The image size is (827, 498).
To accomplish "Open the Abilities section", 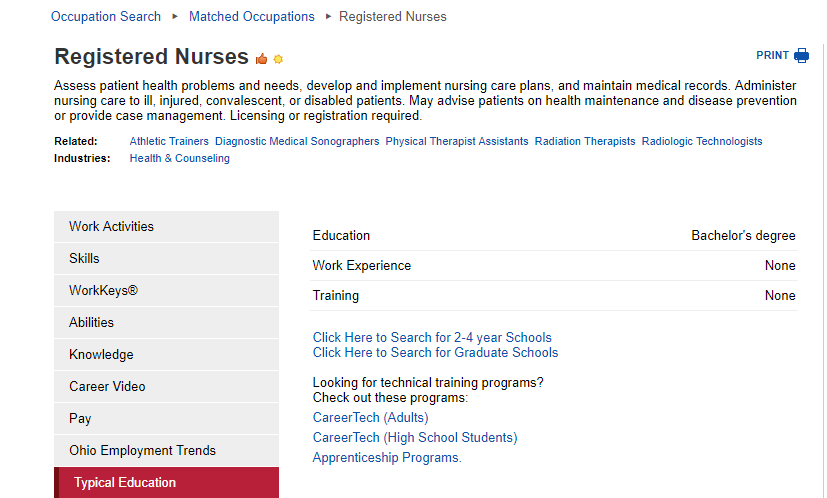I will click(166, 322).
